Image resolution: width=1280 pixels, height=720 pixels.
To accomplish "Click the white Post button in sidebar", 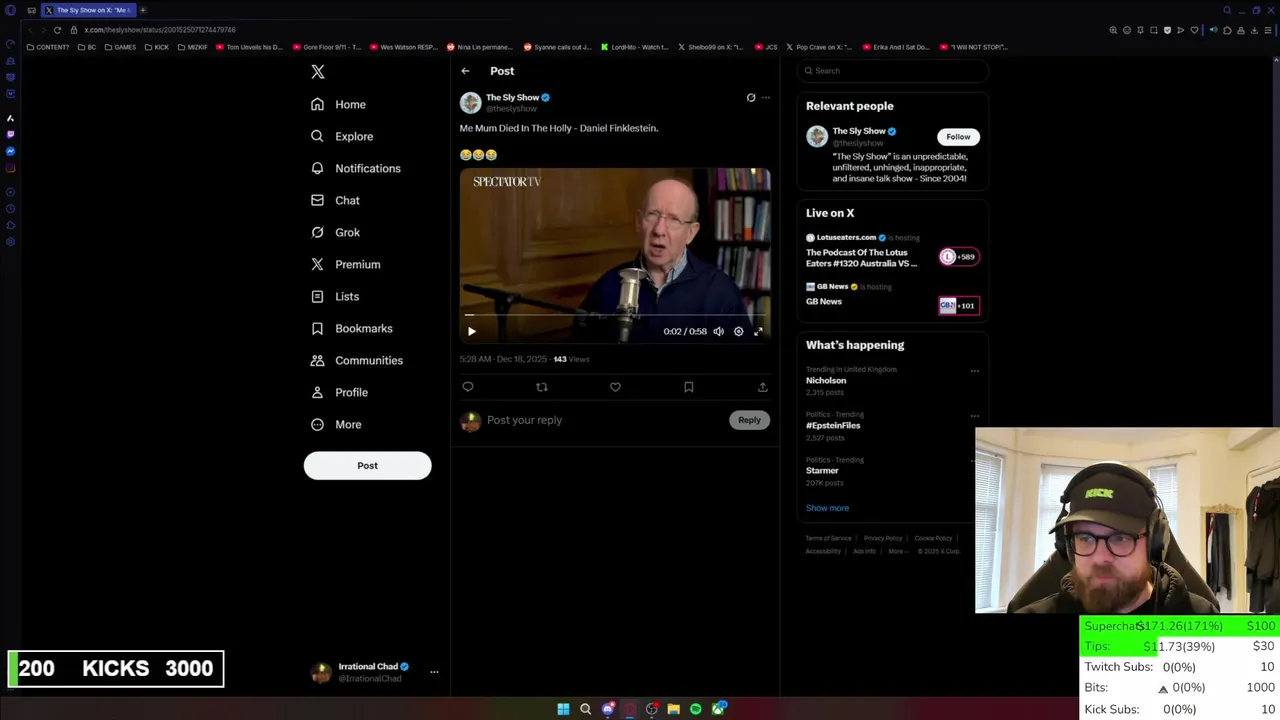I will tap(367, 465).
